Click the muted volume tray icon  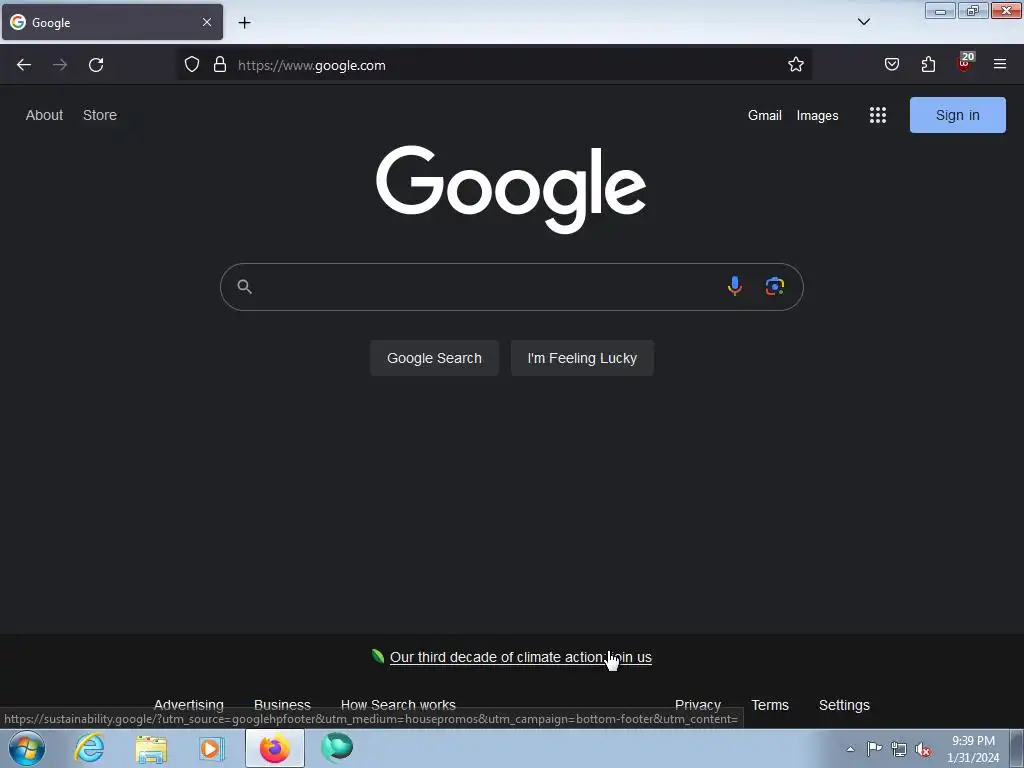[923, 750]
